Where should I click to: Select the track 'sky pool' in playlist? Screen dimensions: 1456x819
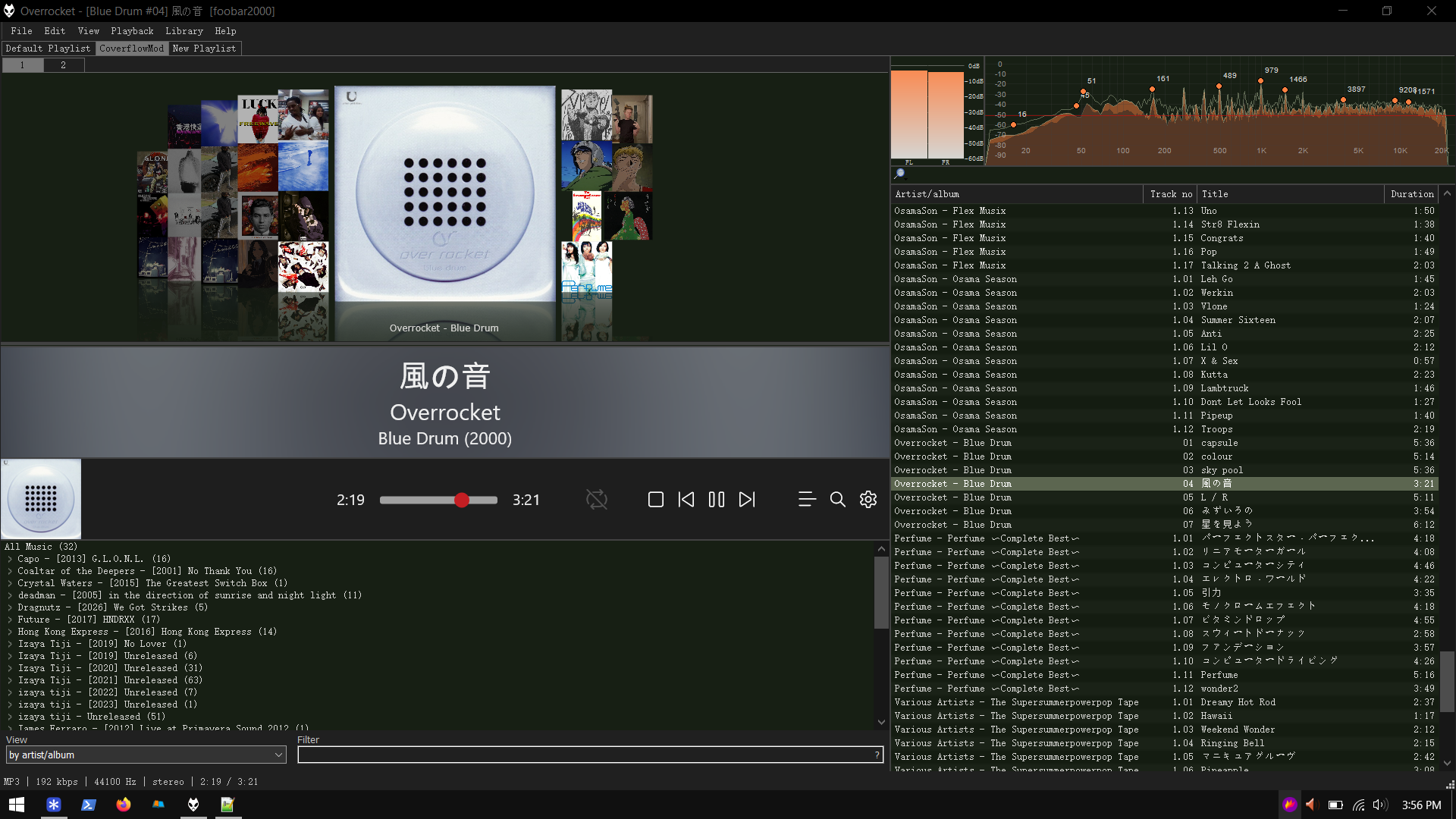tap(1165, 470)
